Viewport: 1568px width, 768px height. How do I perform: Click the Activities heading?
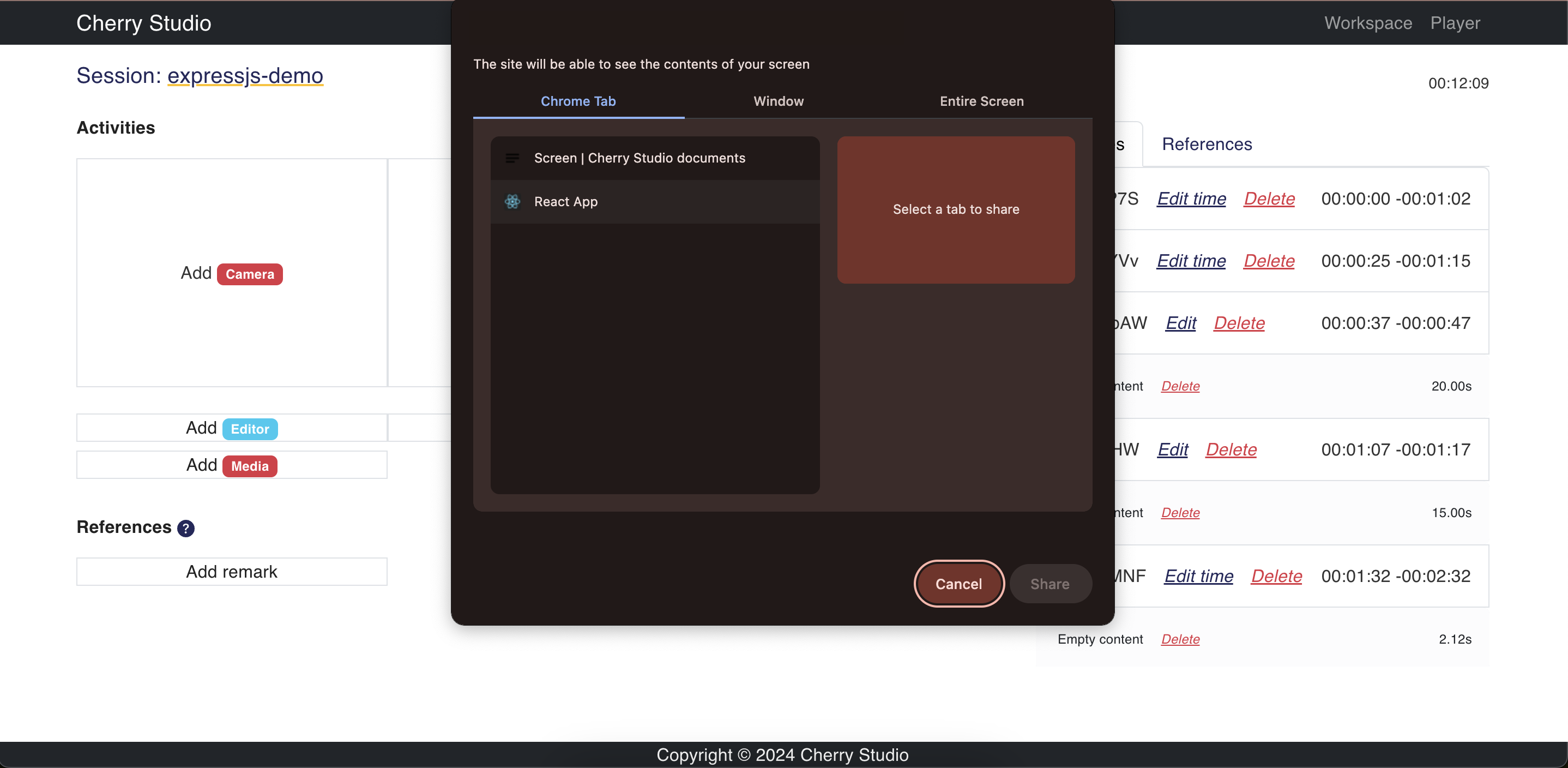click(116, 128)
